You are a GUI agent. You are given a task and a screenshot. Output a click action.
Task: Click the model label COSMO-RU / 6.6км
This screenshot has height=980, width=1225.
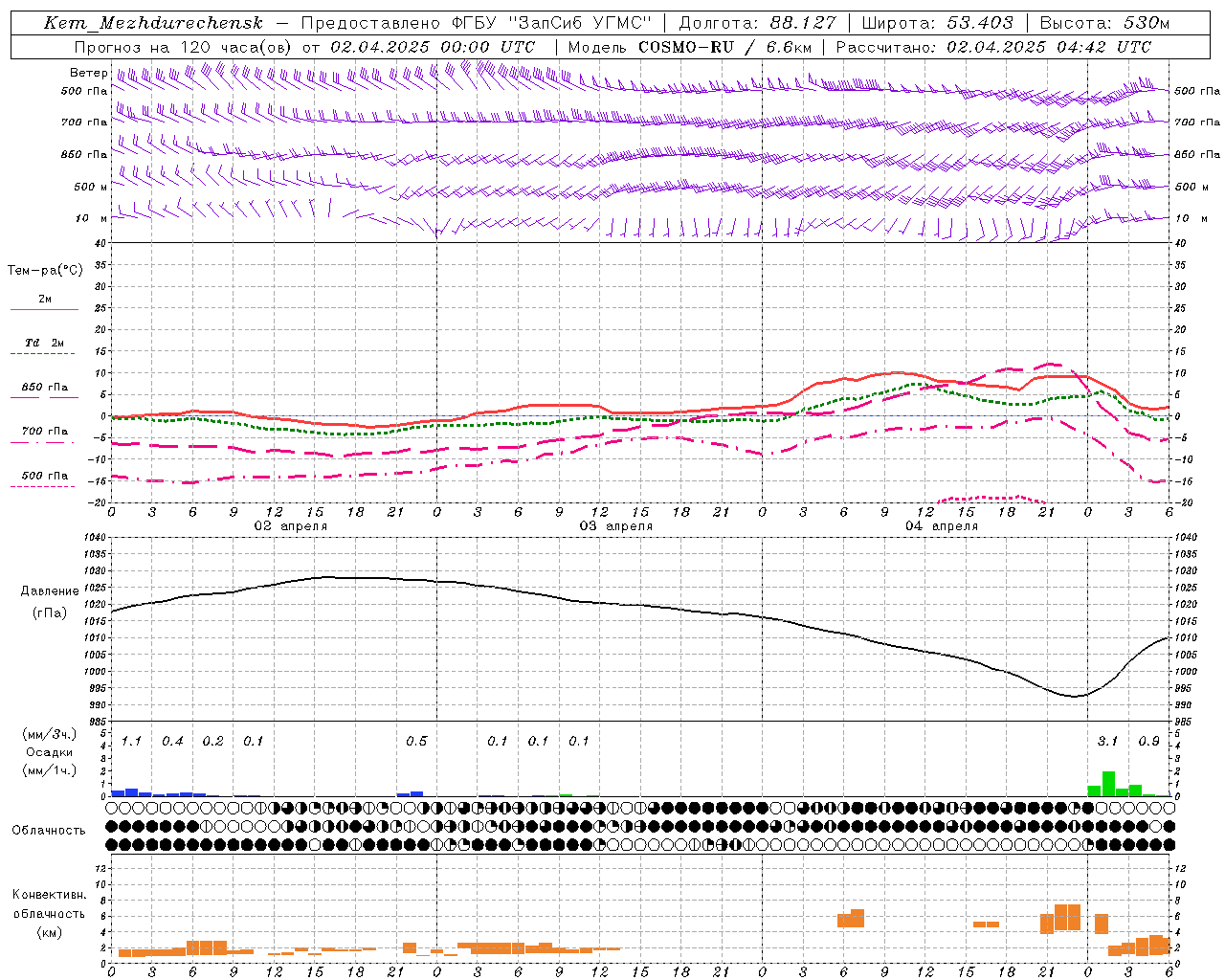click(x=724, y=47)
